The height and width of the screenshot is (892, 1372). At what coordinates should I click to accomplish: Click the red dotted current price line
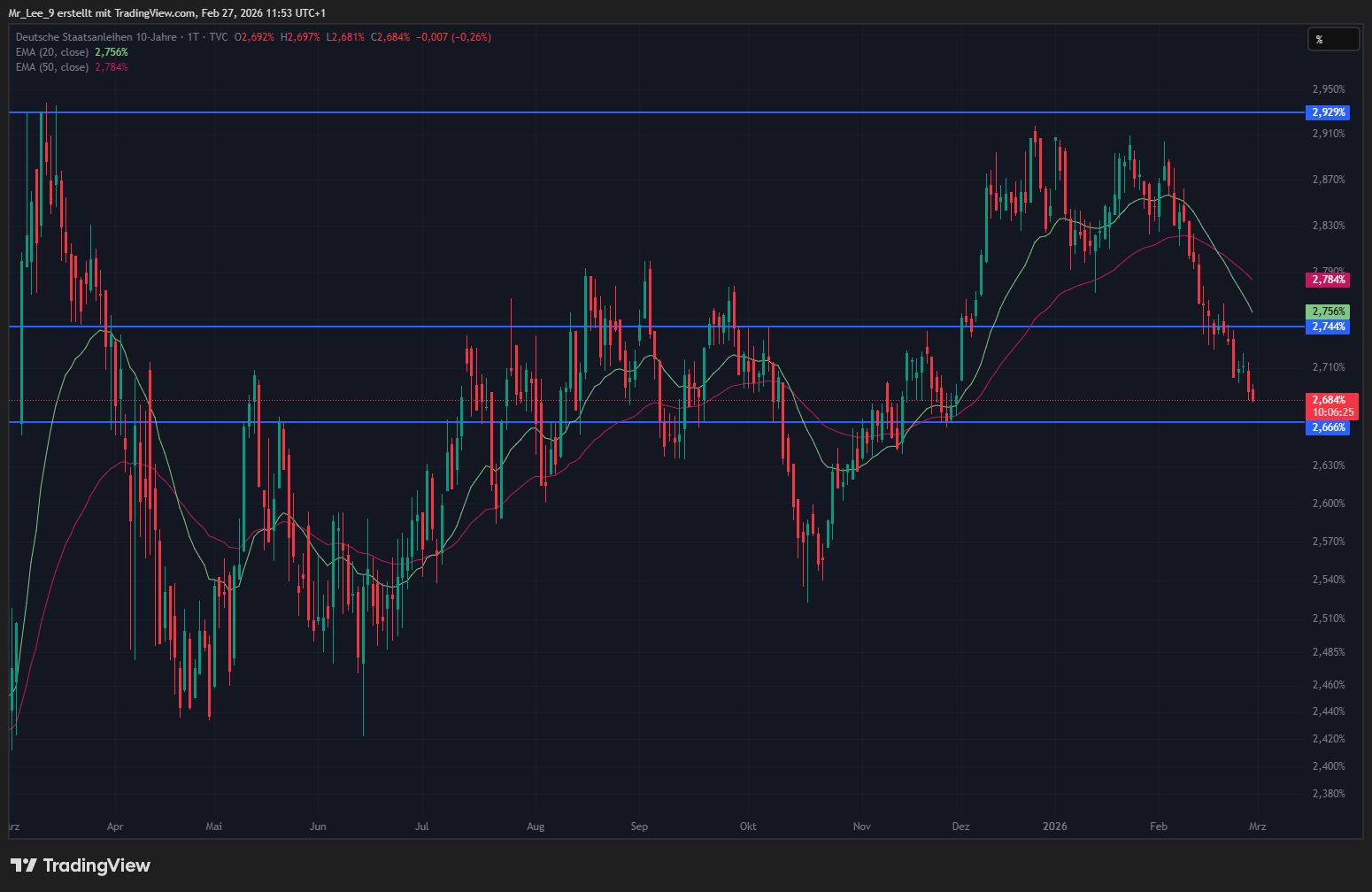620,400
